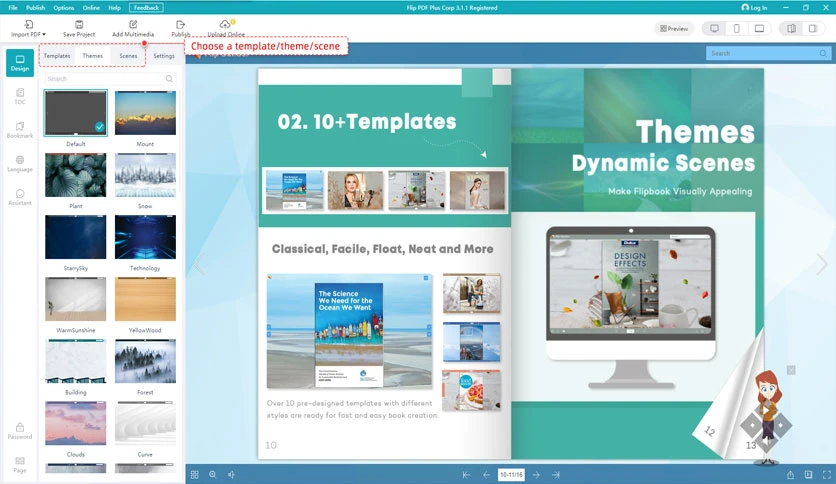Switch preview to mobile phone view
Screen dimensions: 836x484
coord(737,28)
